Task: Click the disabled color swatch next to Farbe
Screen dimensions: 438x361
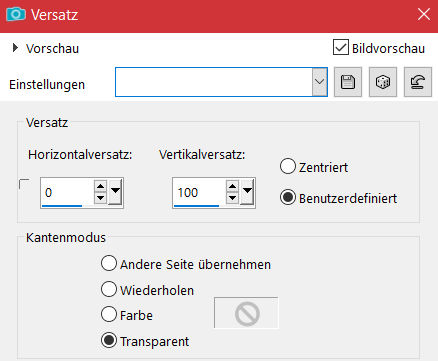Action: click(x=246, y=313)
